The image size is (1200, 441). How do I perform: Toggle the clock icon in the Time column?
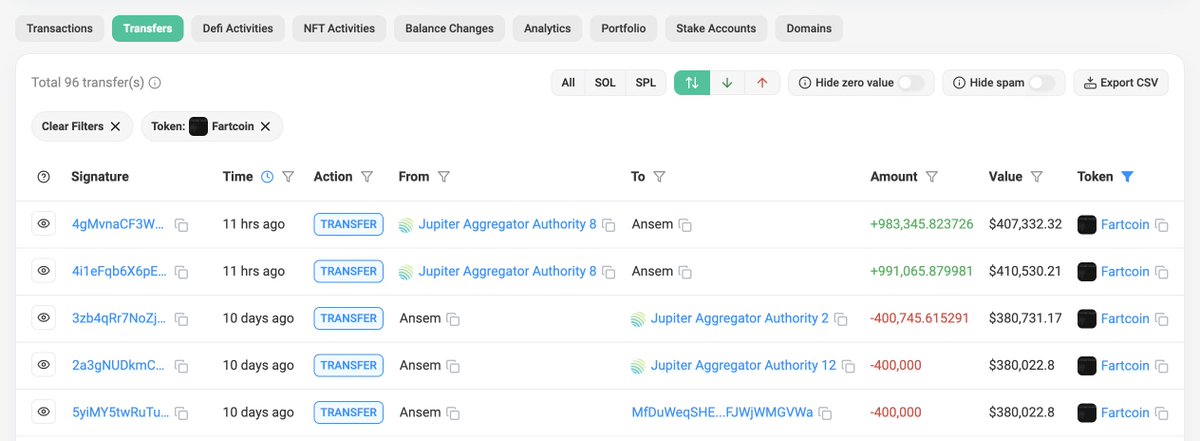tap(267, 177)
